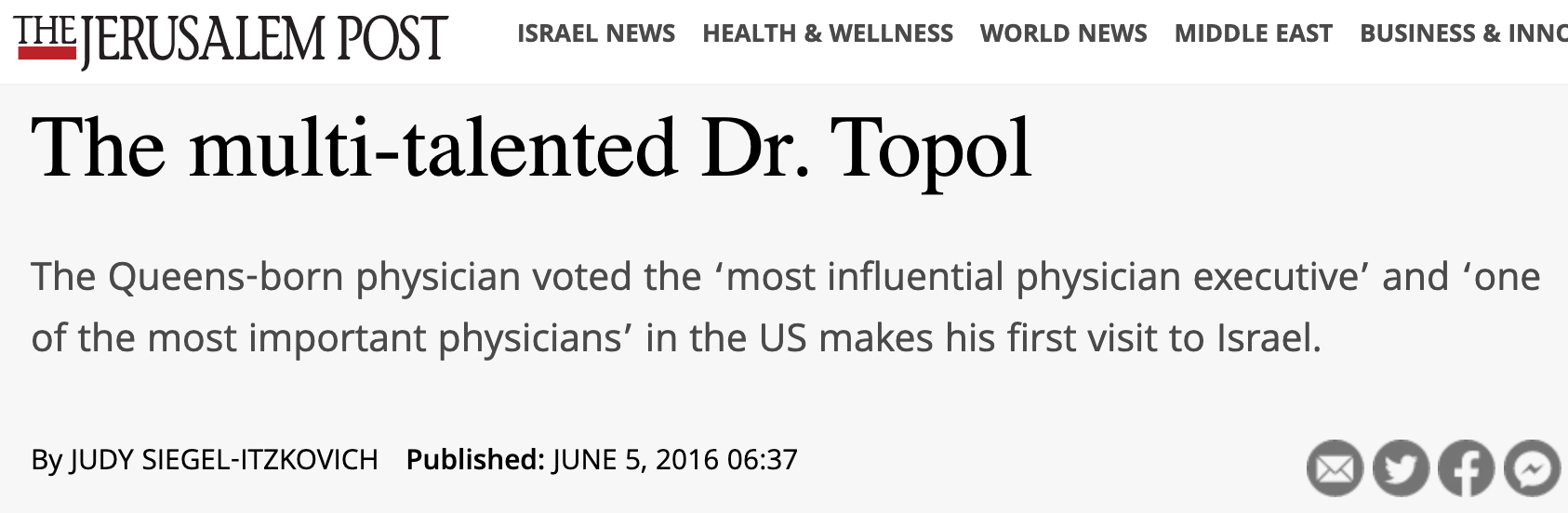This screenshot has height=513, width=1568.
Task: Click the red bar under 'THE' in logo
Action: point(47,53)
